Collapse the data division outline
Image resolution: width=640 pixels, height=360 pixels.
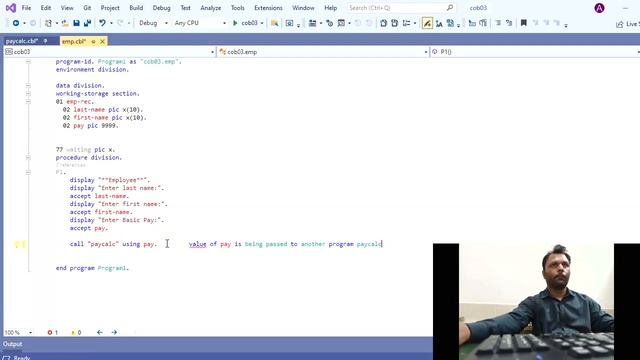tap(28, 85)
